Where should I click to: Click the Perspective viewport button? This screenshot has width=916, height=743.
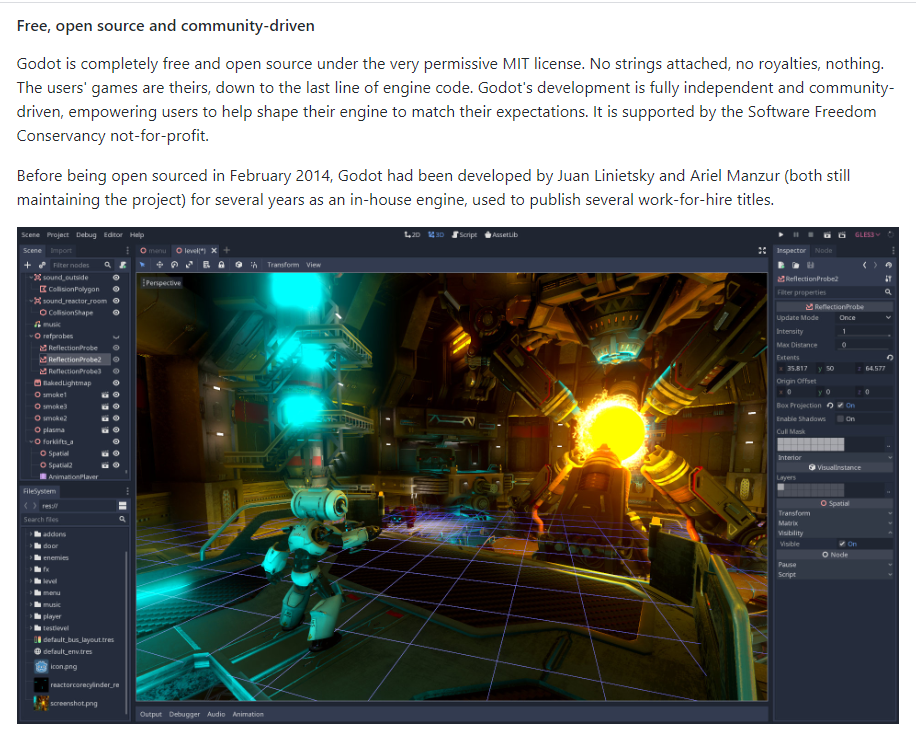click(x=163, y=283)
